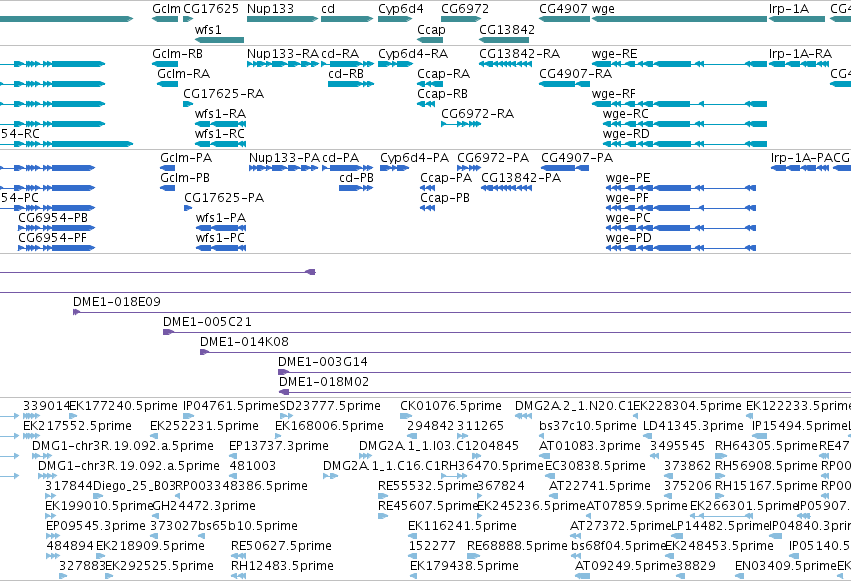Click EST AT01083.3prime
This screenshot has height=581, width=851.
544,456
